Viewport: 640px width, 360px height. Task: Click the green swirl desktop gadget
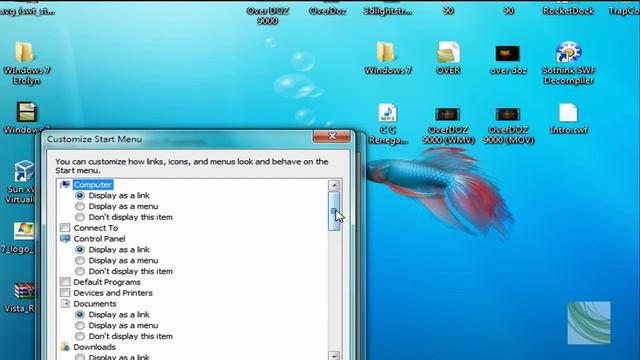(x=589, y=323)
